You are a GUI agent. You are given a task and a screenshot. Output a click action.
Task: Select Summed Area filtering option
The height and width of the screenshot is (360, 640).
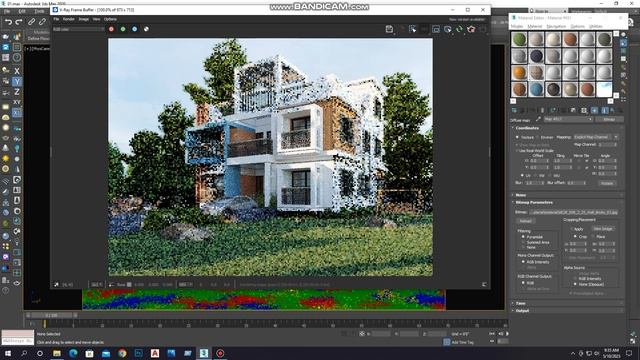pos(523,242)
